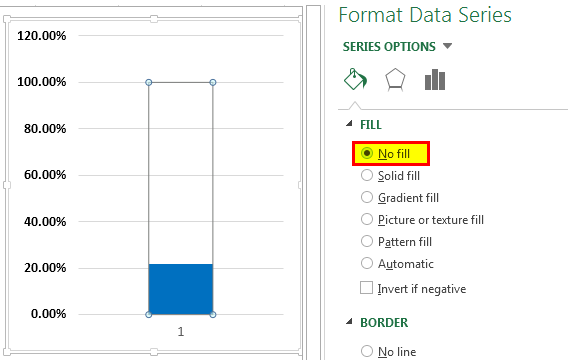Select the No line border option
This screenshot has width=568, height=360.
[x=367, y=351]
